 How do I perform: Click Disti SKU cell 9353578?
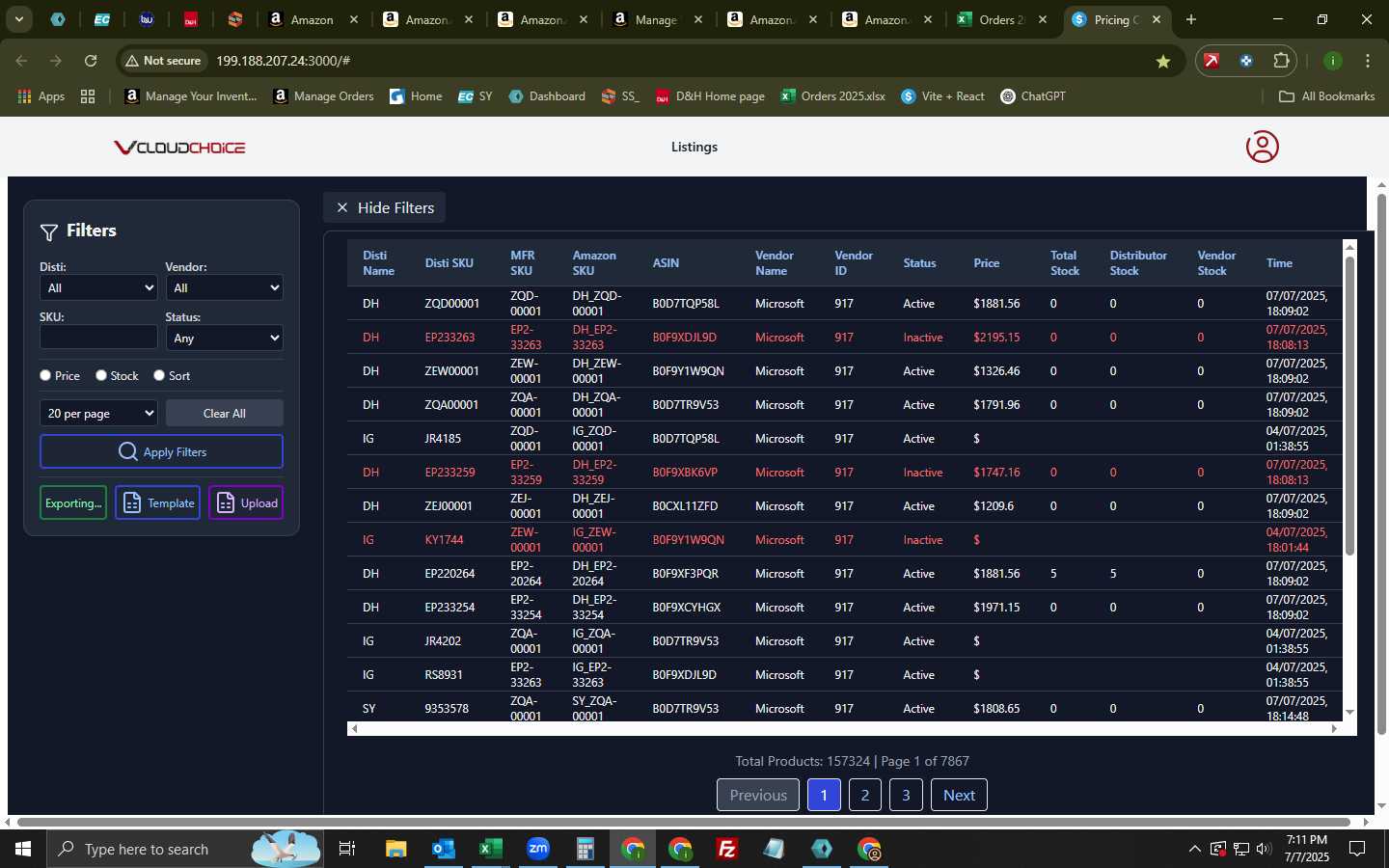tap(447, 709)
